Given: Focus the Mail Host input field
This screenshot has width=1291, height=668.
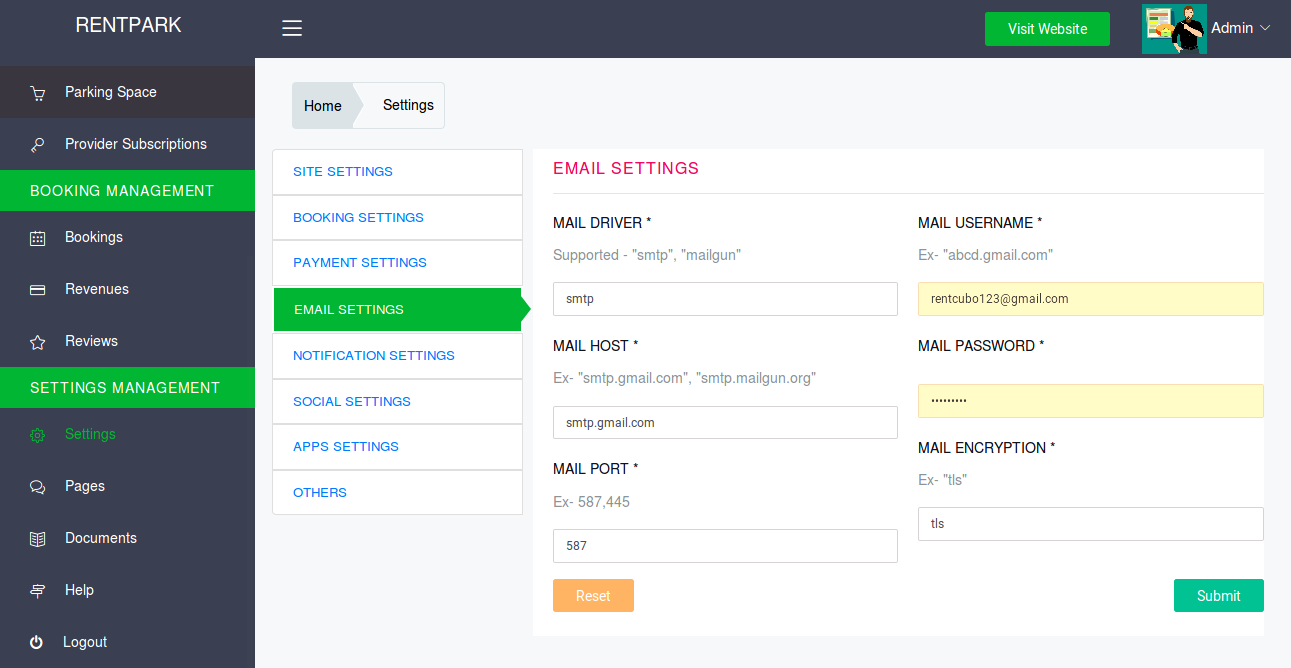Looking at the screenshot, I should 725,422.
